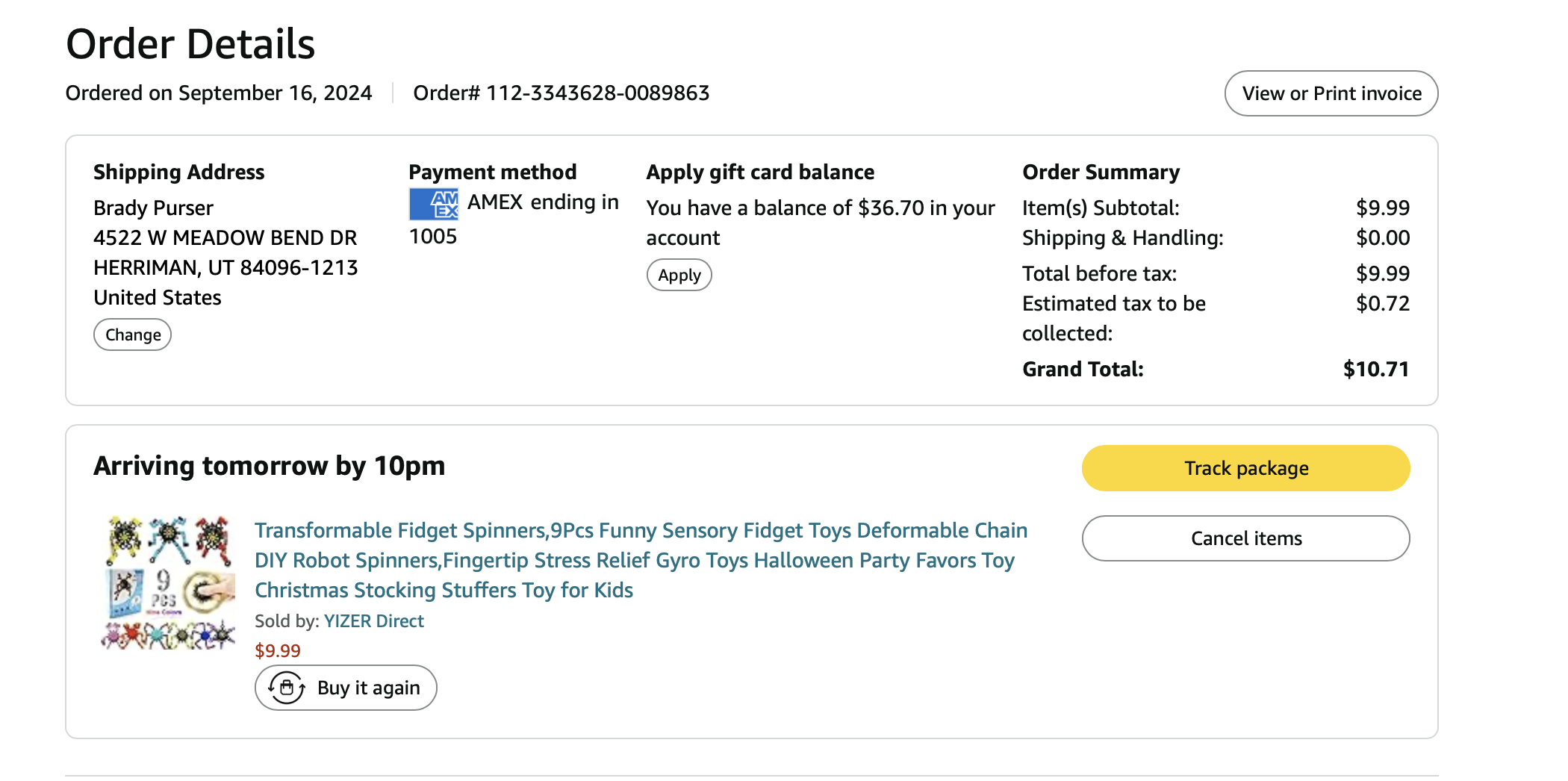Visit the YIZER Direct seller page
This screenshot has height=781, width=1568.
(x=373, y=621)
